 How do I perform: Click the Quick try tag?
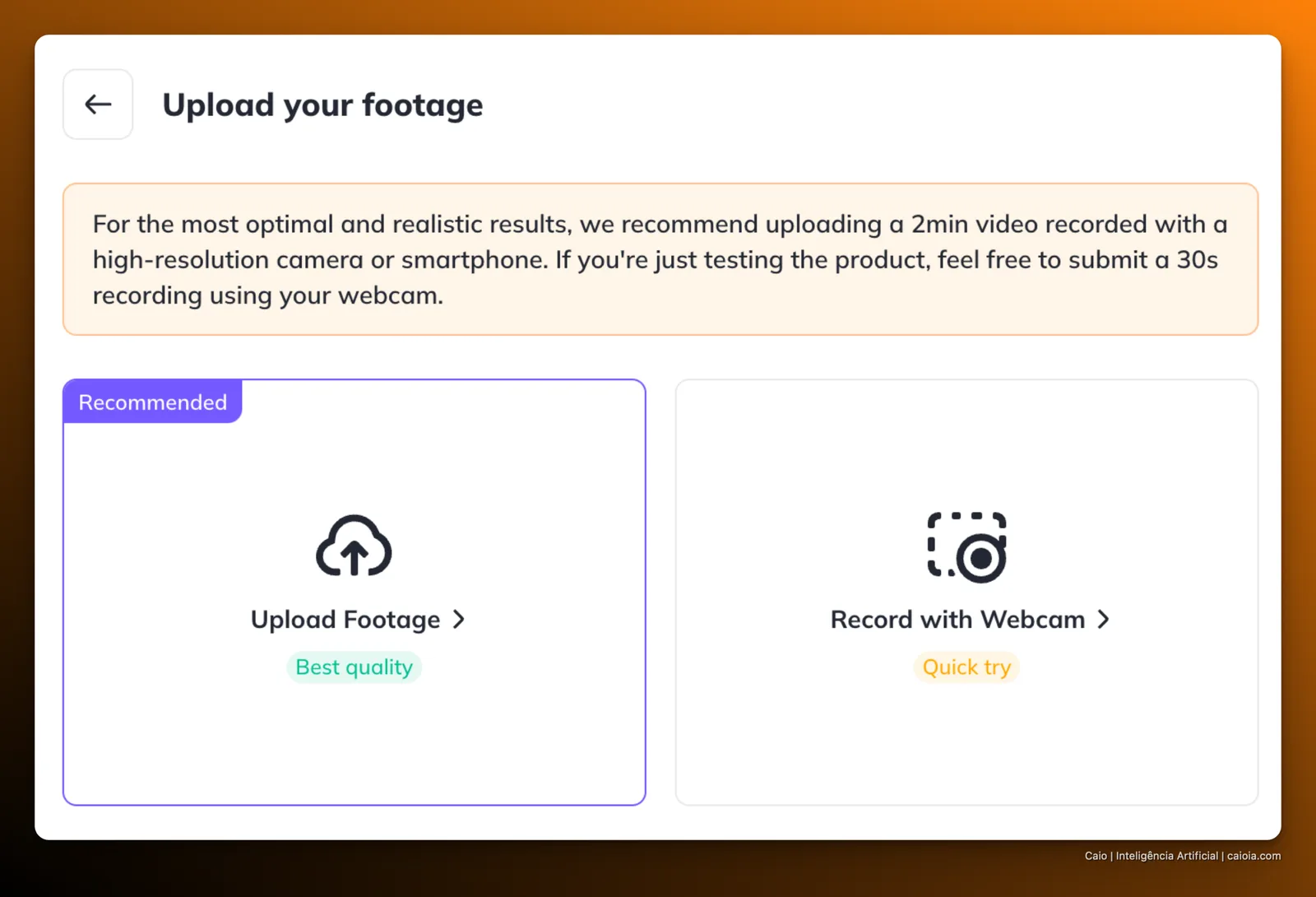966,667
